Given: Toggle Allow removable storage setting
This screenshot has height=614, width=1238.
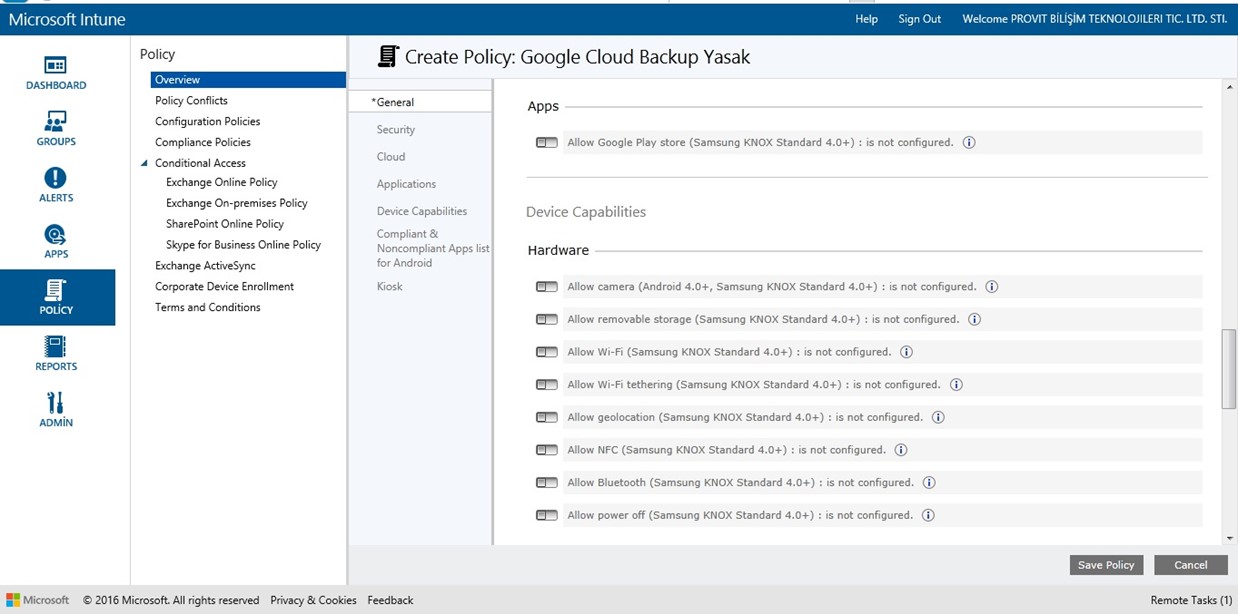Looking at the screenshot, I should coord(546,320).
